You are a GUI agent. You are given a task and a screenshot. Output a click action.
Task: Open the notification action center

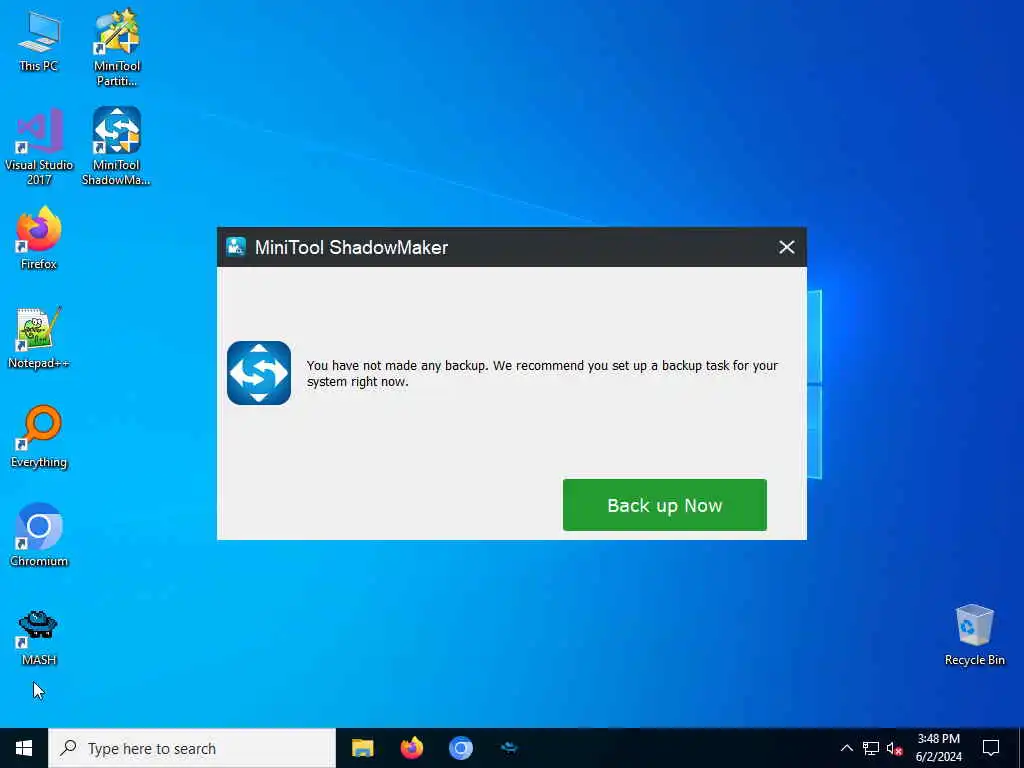pyautogui.click(x=991, y=748)
